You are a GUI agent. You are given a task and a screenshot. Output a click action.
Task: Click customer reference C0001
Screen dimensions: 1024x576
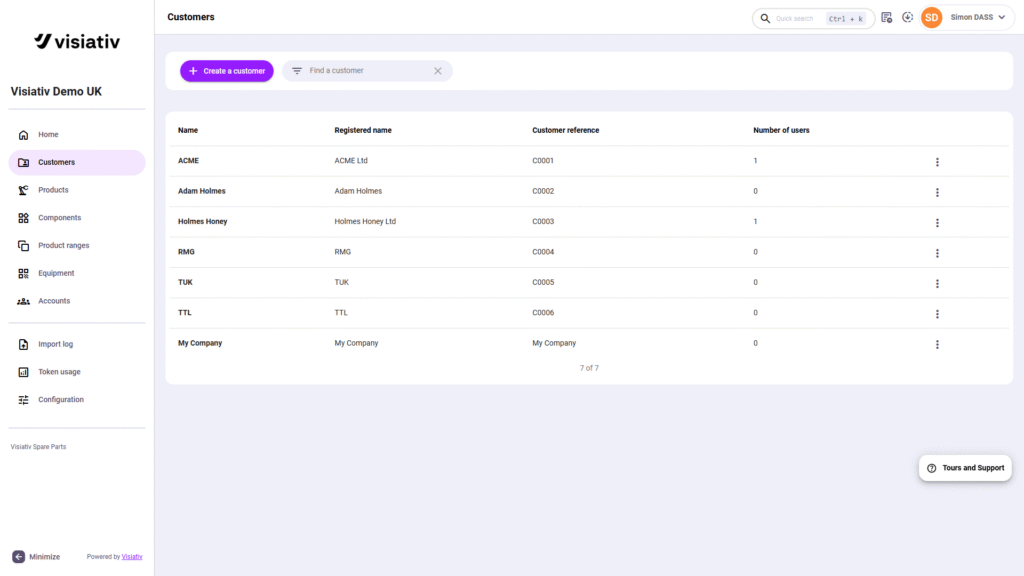coord(543,161)
